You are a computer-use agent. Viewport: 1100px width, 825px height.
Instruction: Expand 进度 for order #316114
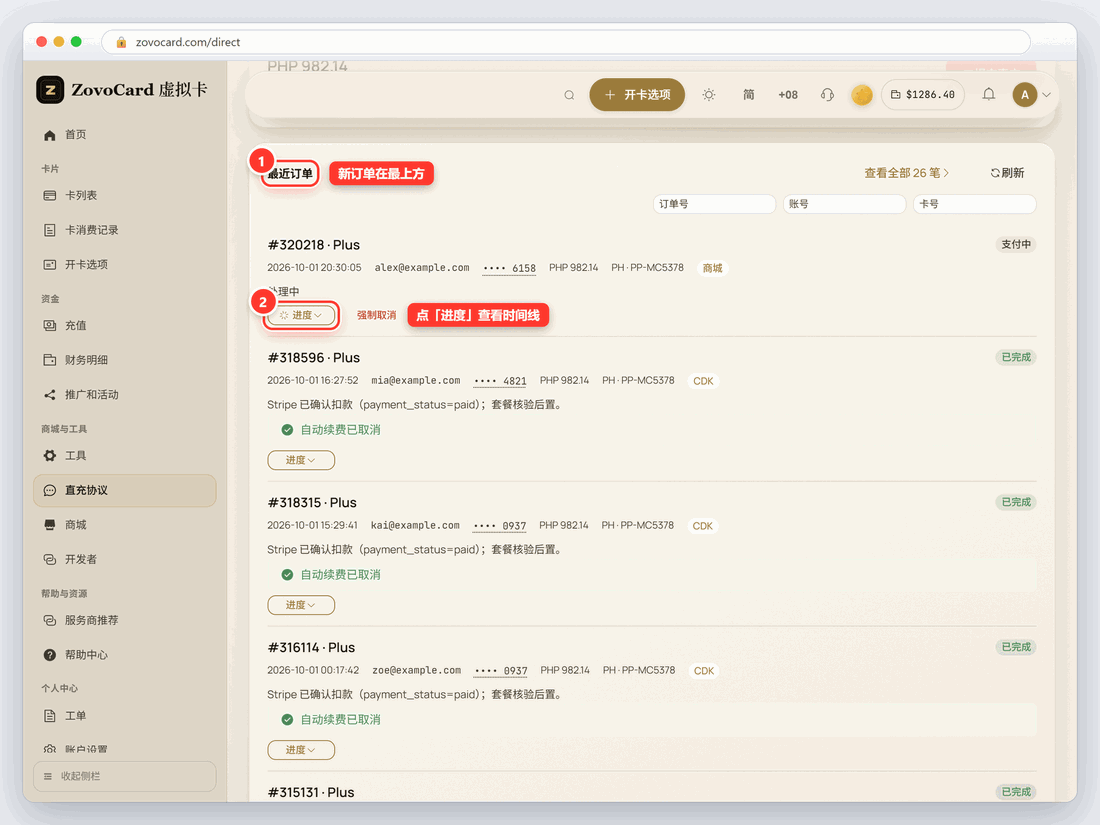(x=301, y=750)
